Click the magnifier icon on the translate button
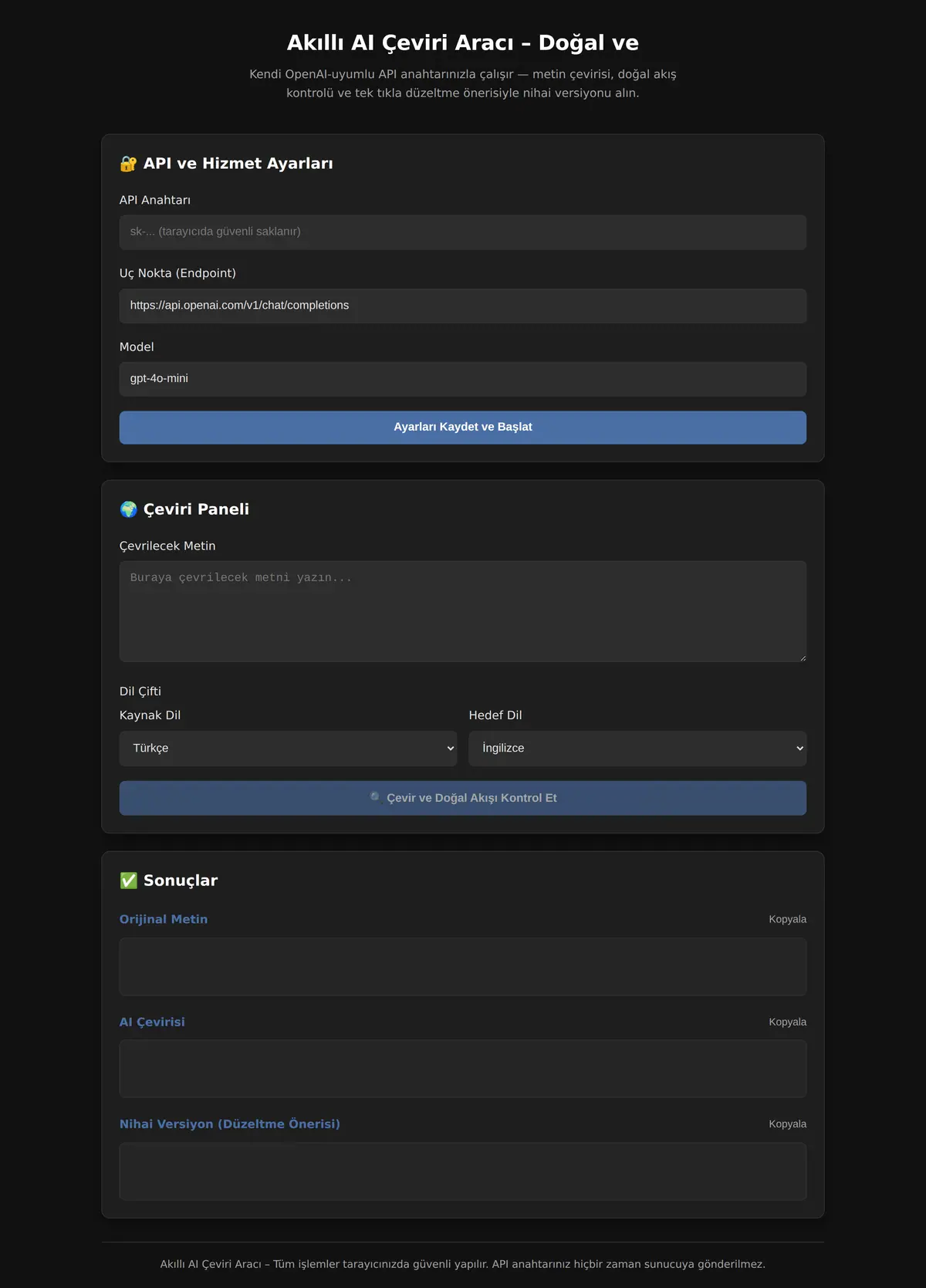The height and width of the screenshot is (1288, 926). (376, 797)
